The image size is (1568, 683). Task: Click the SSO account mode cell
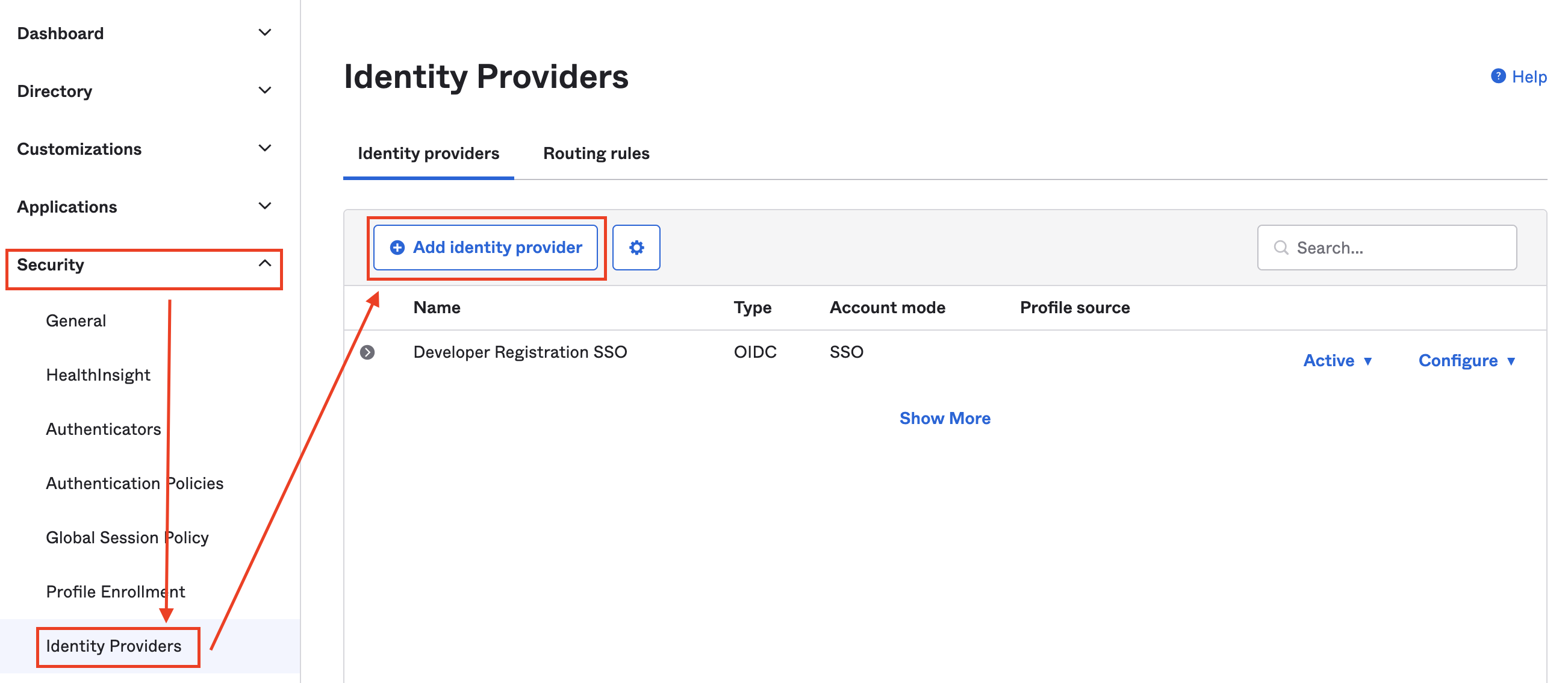pyautogui.click(x=846, y=352)
